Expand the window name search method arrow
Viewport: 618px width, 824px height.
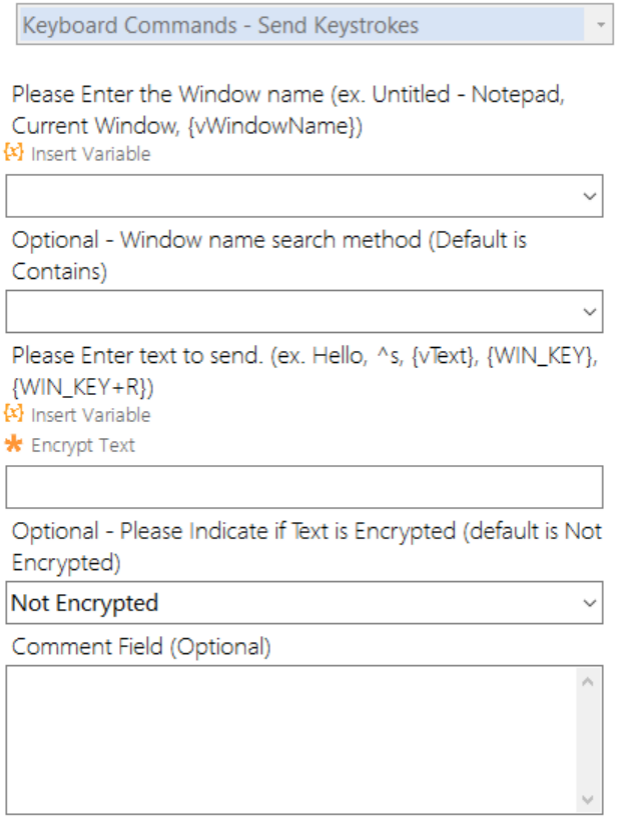click(x=589, y=312)
